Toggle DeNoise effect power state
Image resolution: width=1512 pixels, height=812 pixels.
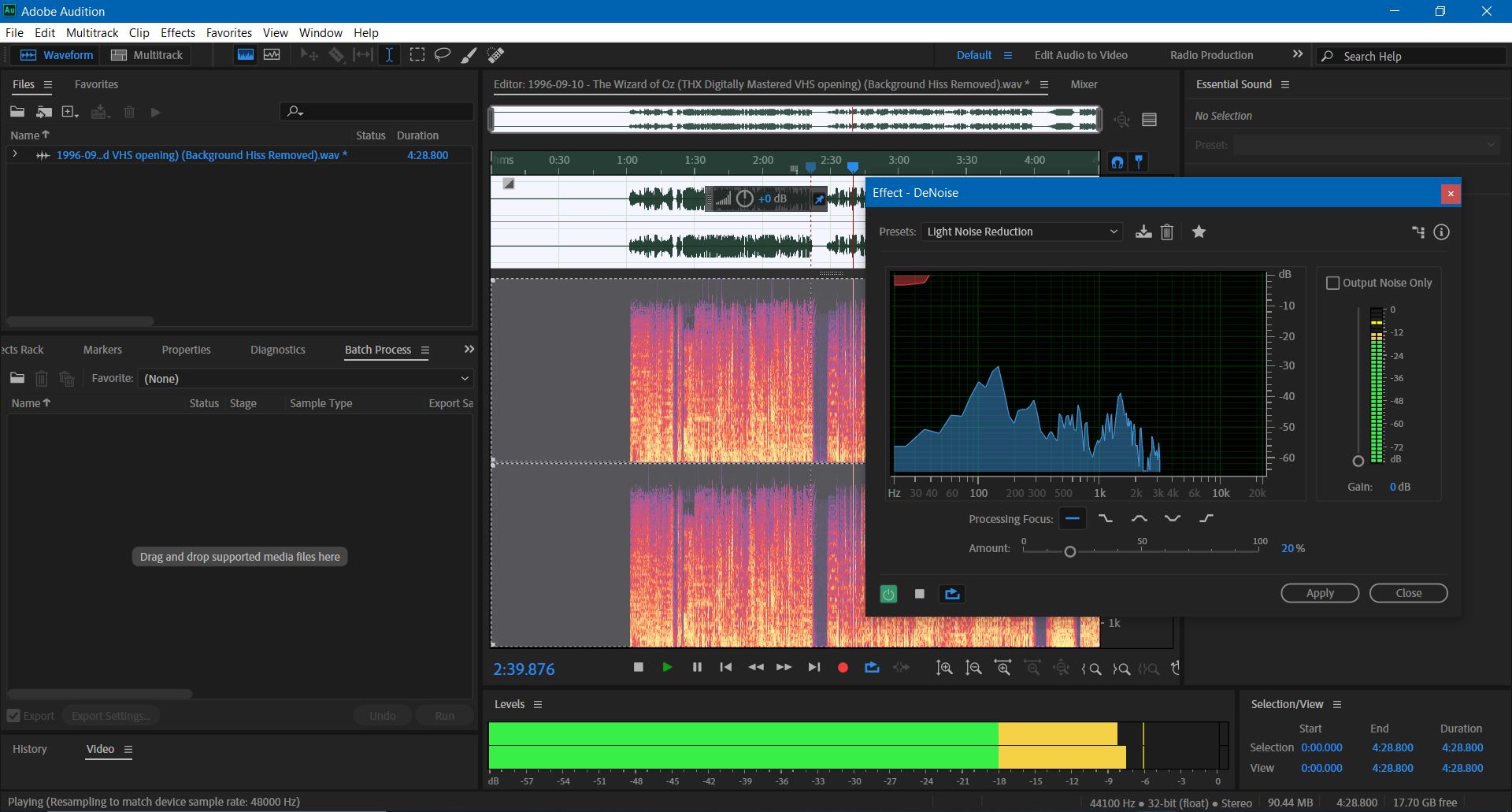coord(888,594)
